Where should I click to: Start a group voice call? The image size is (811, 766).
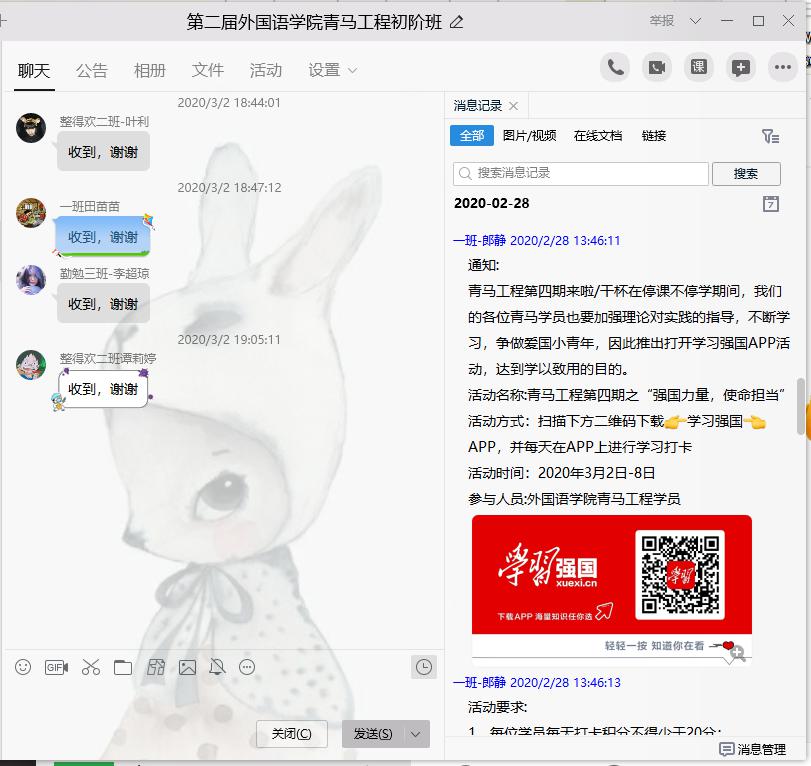pyautogui.click(x=616, y=67)
